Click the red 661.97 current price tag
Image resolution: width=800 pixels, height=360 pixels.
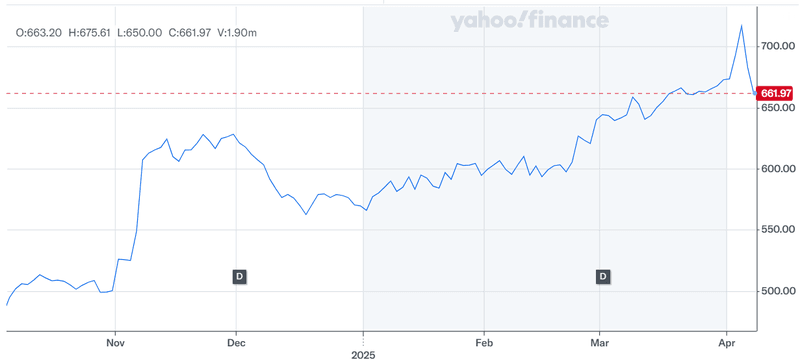click(776, 93)
